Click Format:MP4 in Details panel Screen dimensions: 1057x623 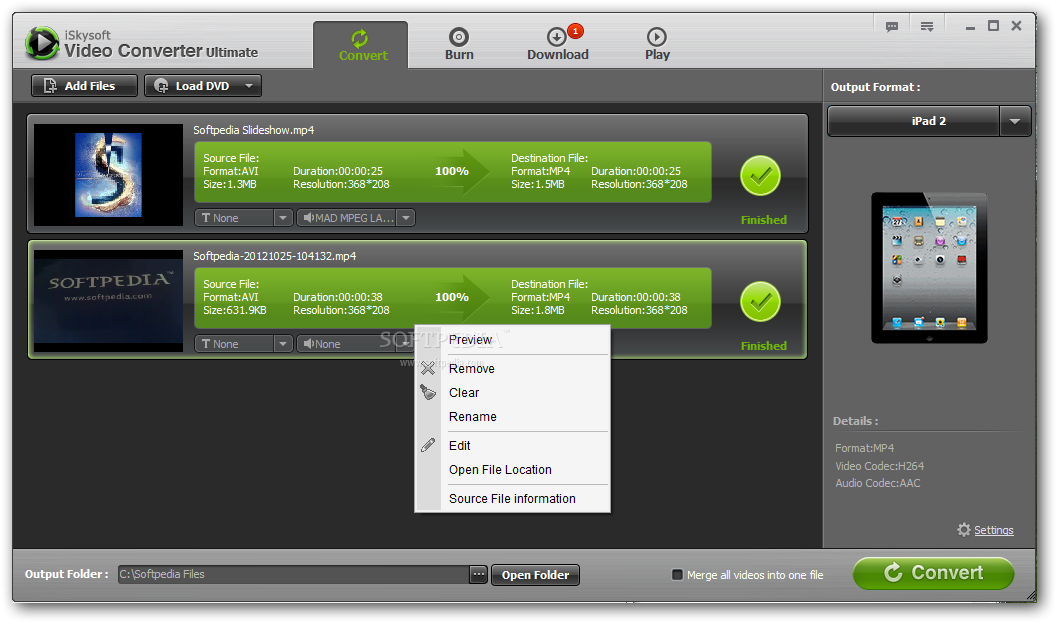click(x=864, y=448)
